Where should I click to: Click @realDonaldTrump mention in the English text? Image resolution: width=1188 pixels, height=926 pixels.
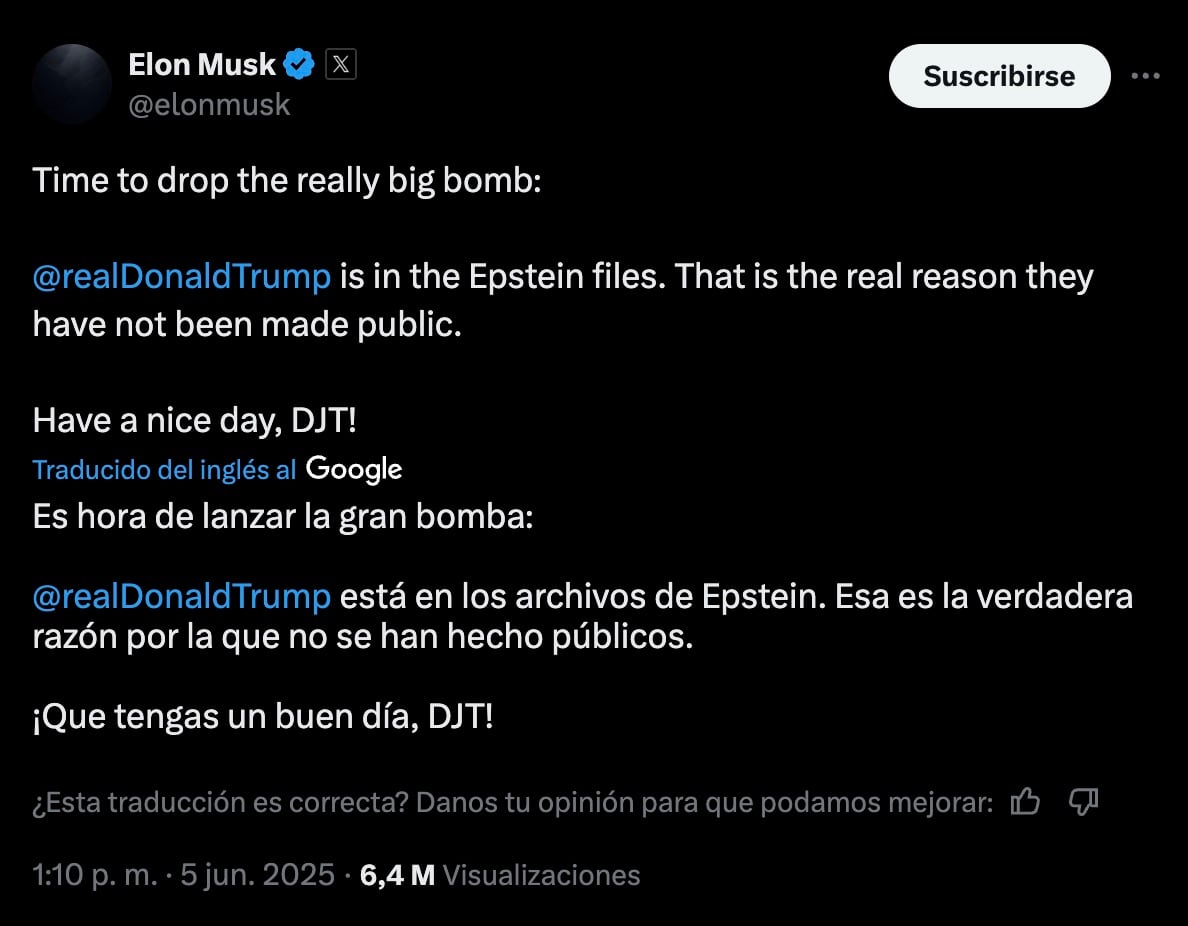pyautogui.click(x=182, y=277)
